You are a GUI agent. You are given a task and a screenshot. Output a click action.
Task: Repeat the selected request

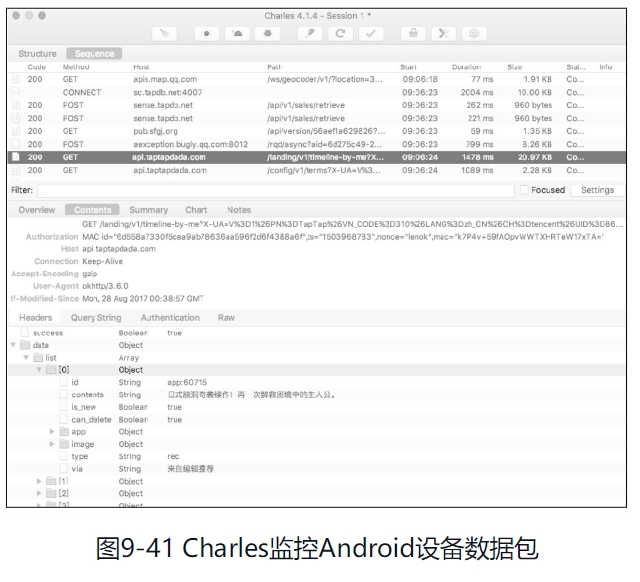pos(341,34)
